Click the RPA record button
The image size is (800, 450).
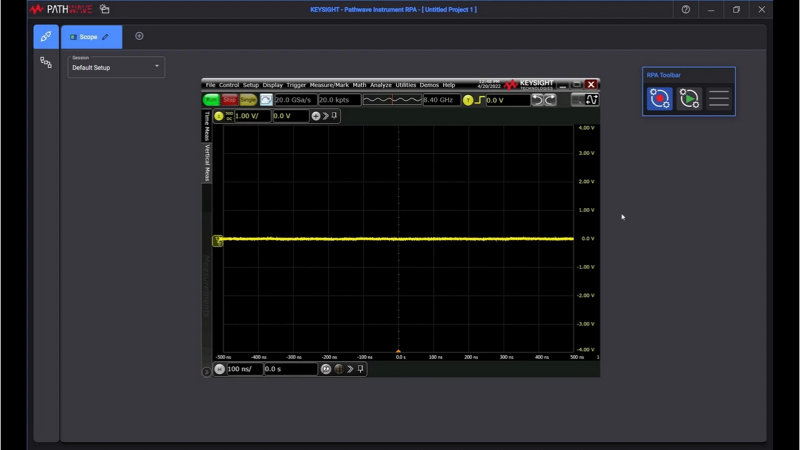coord(659,98)
